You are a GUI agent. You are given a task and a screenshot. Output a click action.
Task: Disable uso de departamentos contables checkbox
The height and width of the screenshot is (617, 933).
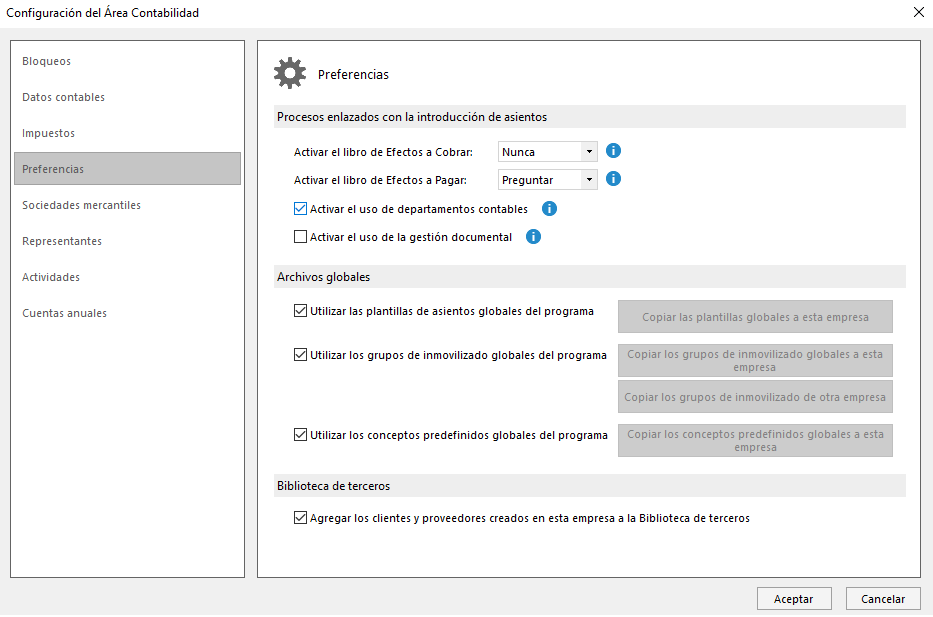[x=300, y=209]
